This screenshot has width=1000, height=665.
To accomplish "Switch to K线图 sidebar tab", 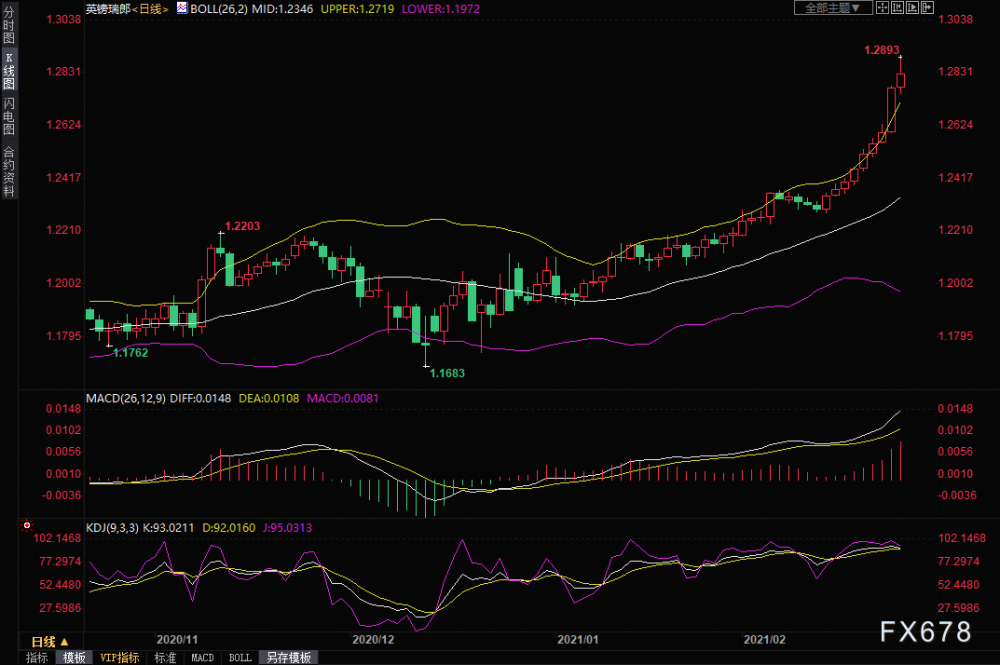I will pyautogui.click(x=9, y=70).
